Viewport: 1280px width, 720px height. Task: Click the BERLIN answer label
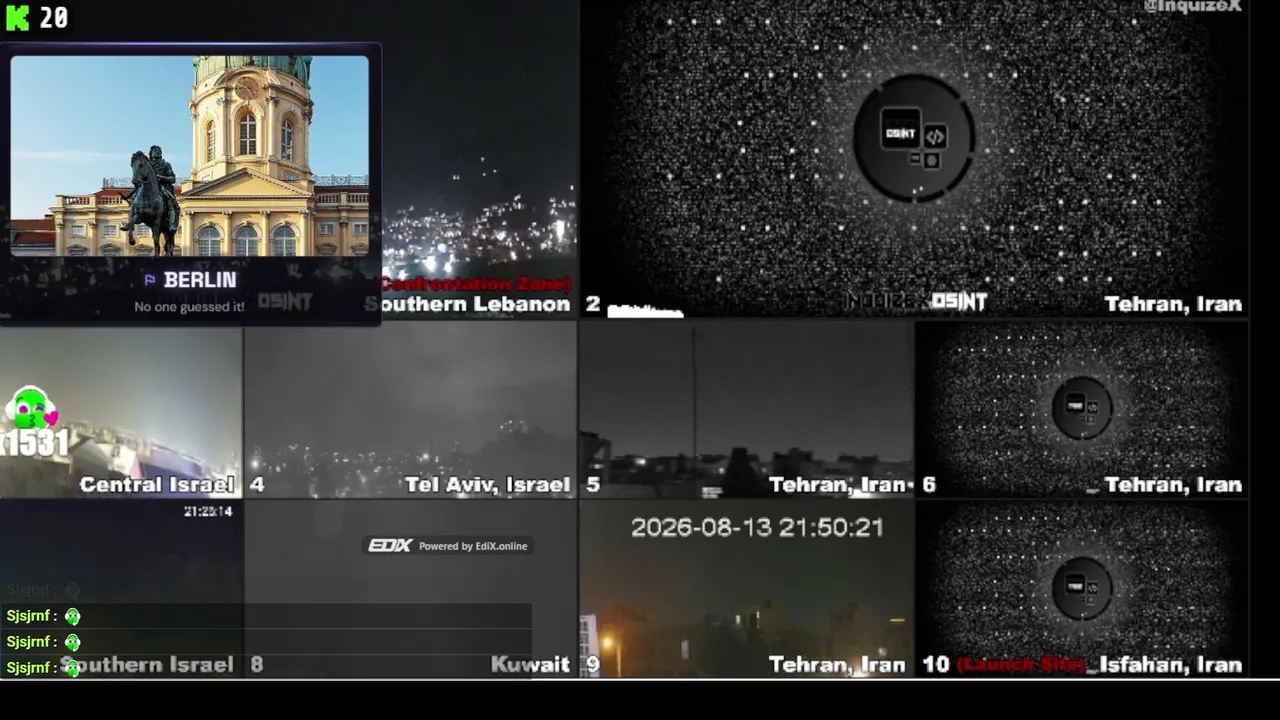tap(200, 281)
